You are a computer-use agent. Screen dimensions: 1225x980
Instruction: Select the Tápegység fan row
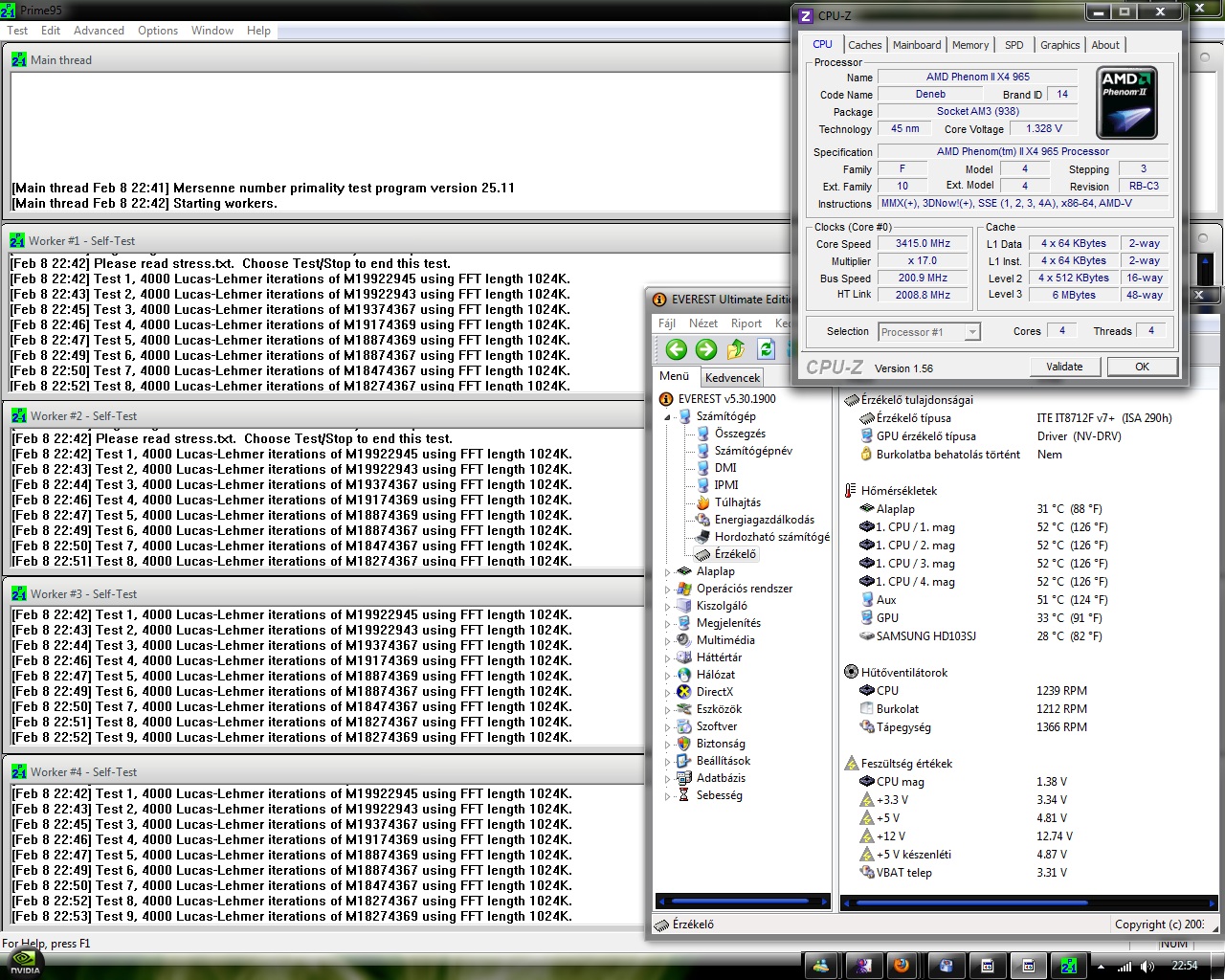pyautogui.click(x=973, y=727)
